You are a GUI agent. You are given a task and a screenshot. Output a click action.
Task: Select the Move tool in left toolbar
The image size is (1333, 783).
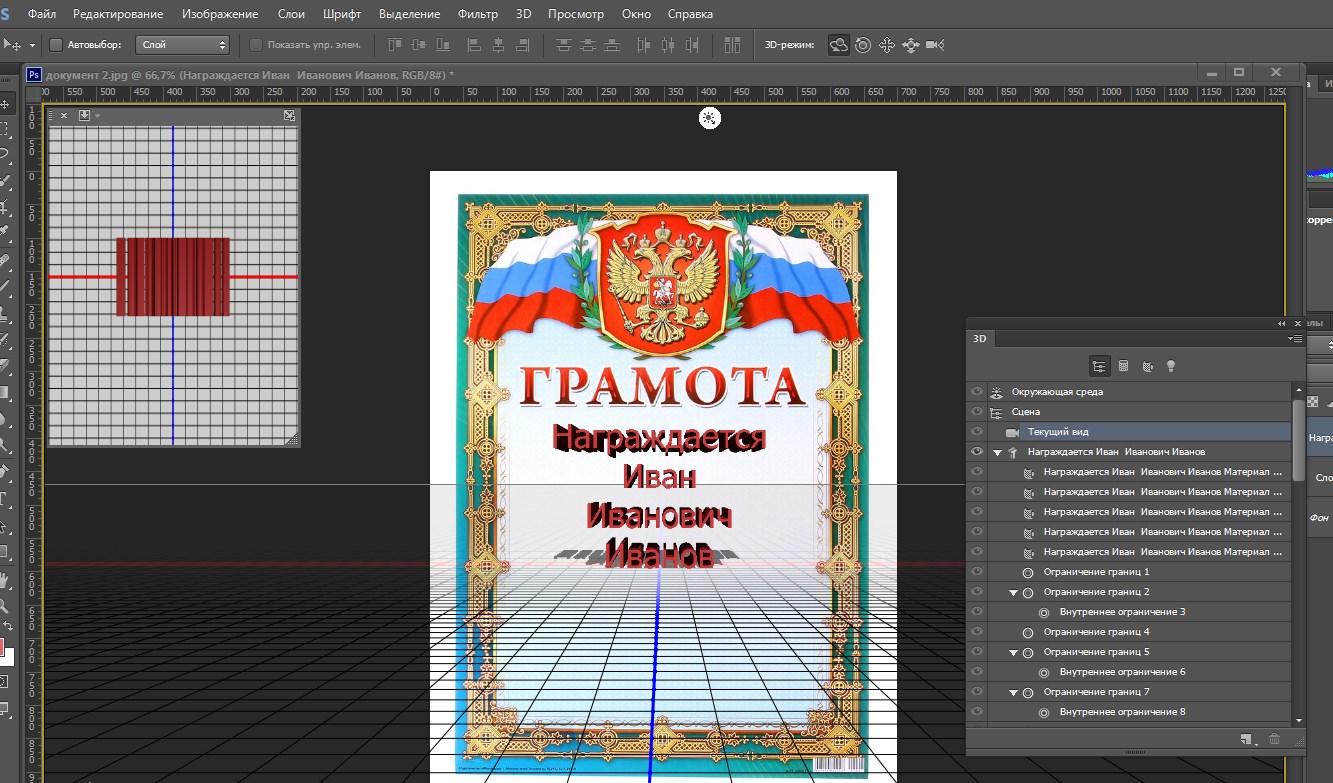(x=5, y=102)
